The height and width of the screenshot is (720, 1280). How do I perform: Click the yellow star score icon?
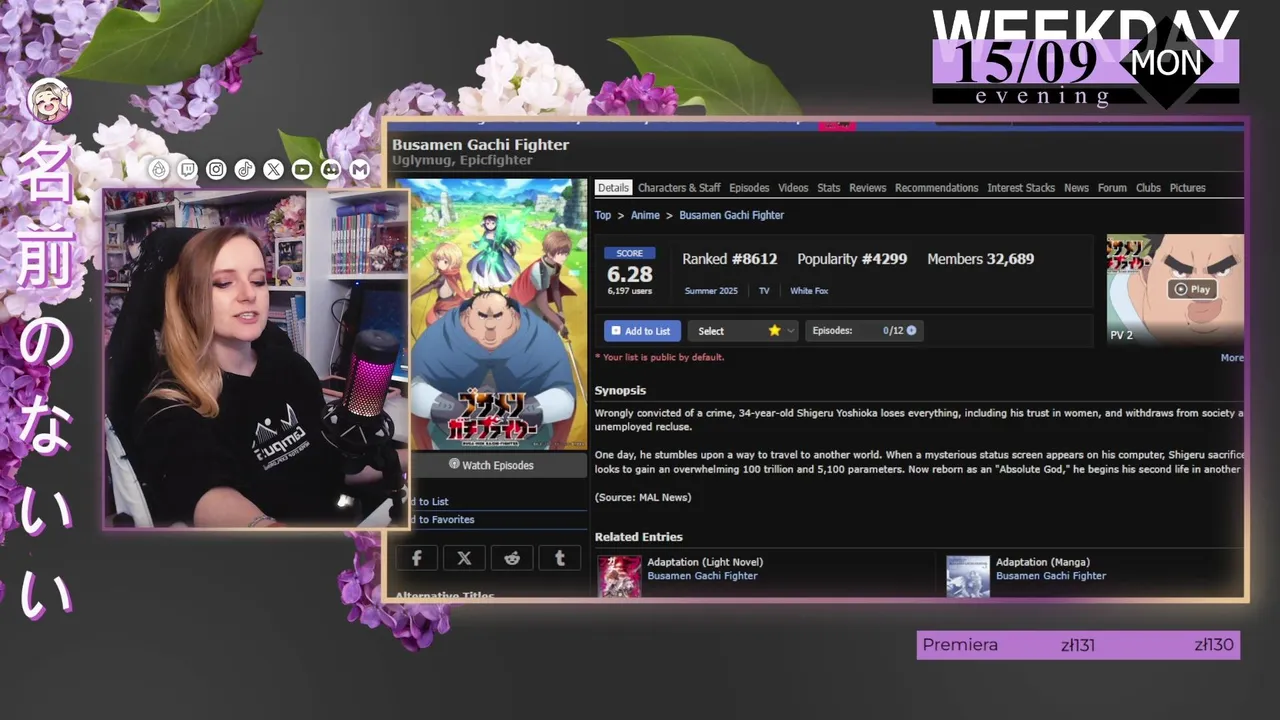774,331
